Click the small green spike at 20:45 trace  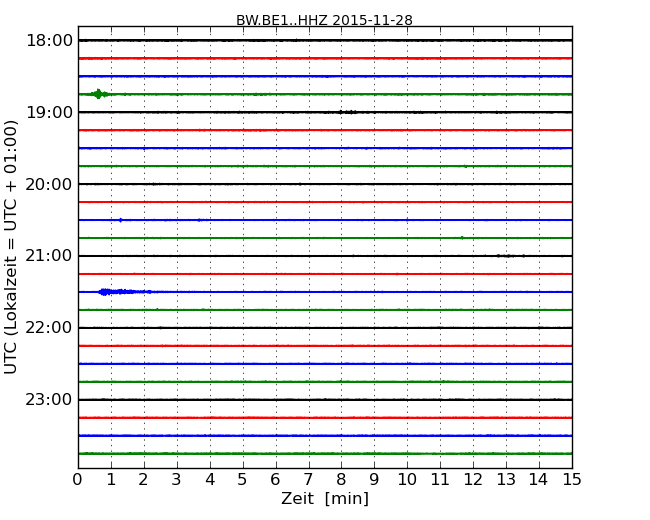tap(462, 238)
